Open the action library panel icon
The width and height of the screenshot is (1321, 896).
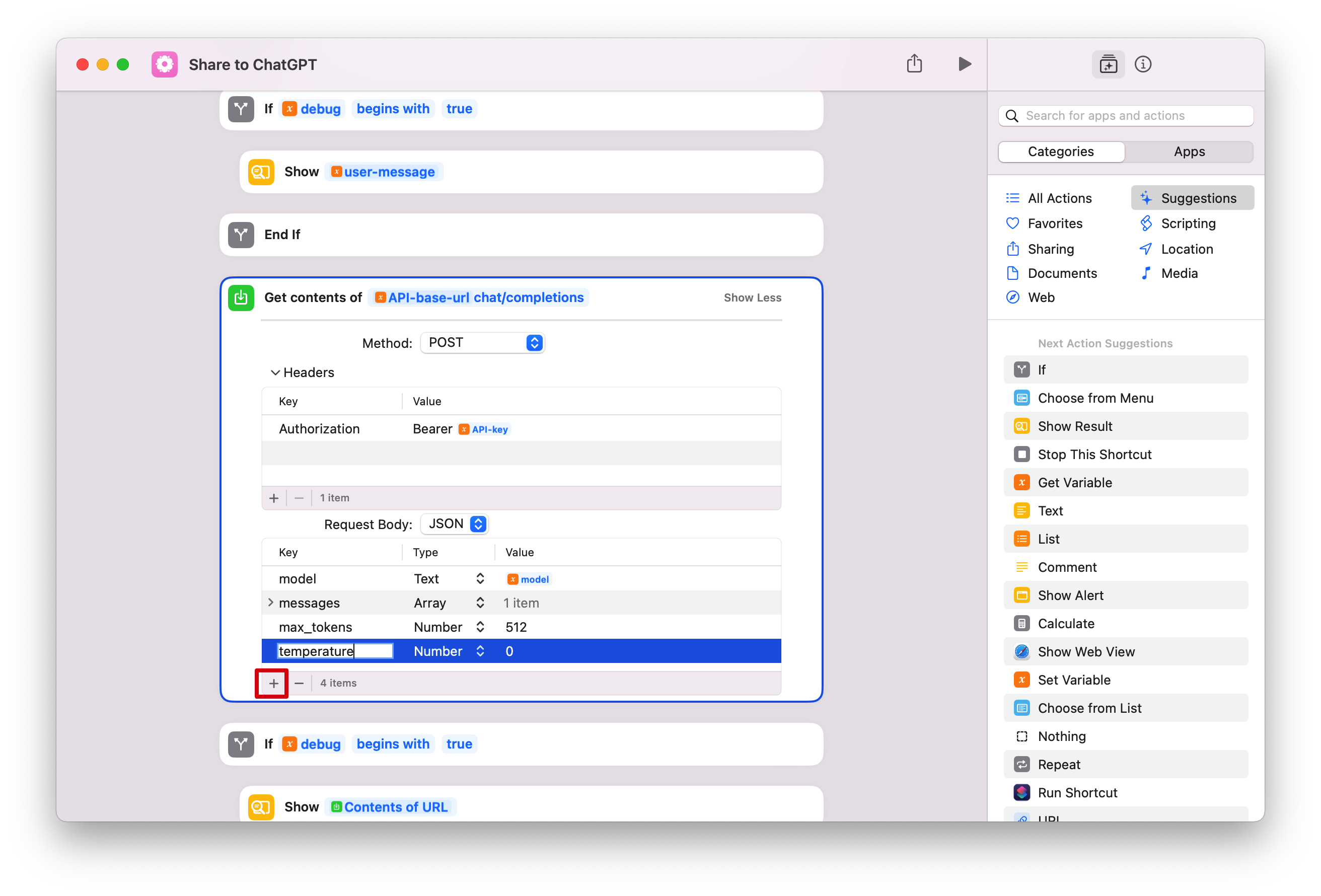coord(1109,64)
